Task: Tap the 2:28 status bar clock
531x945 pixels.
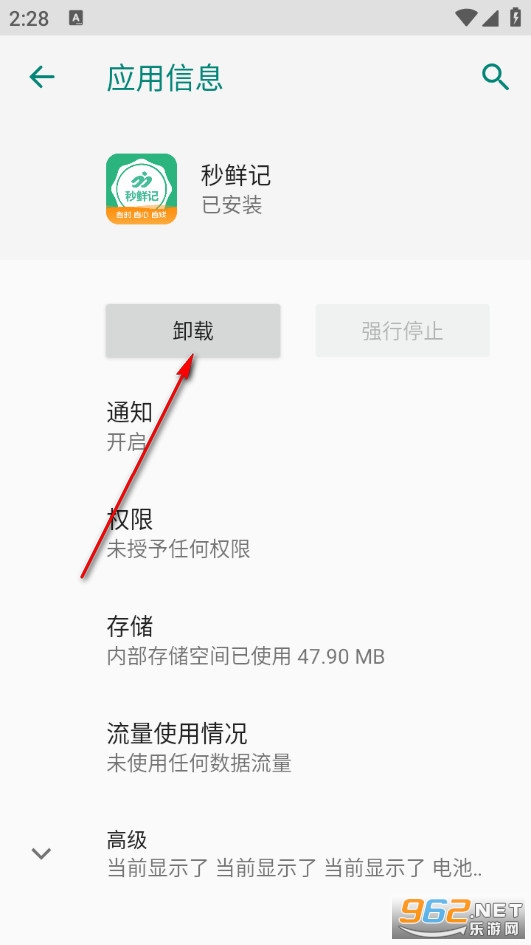Action: click(28, 18)
